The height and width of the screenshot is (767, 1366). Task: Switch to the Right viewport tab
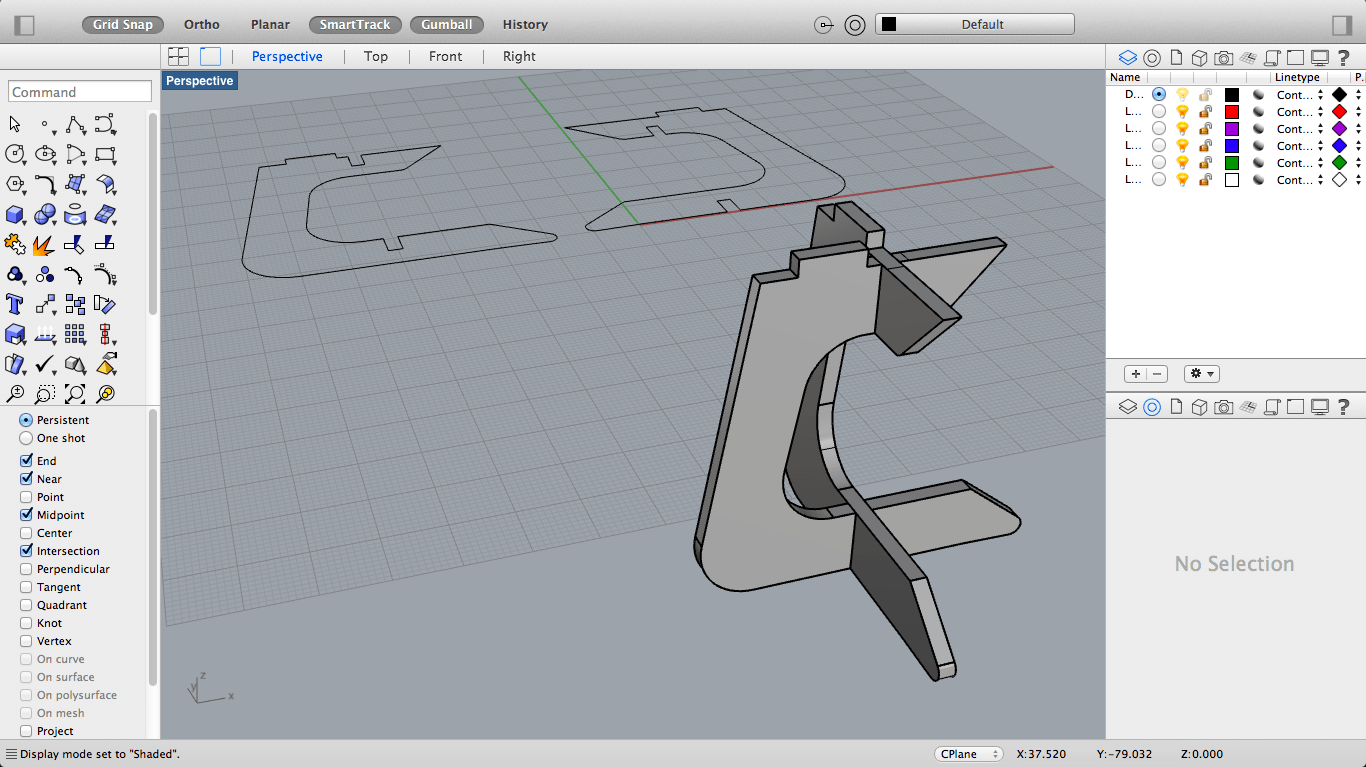[519, 57]
